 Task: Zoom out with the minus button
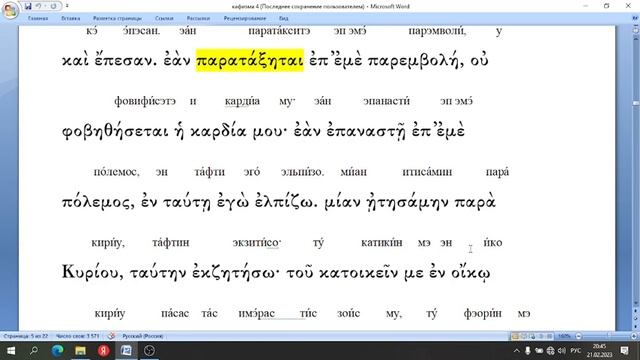578,336
